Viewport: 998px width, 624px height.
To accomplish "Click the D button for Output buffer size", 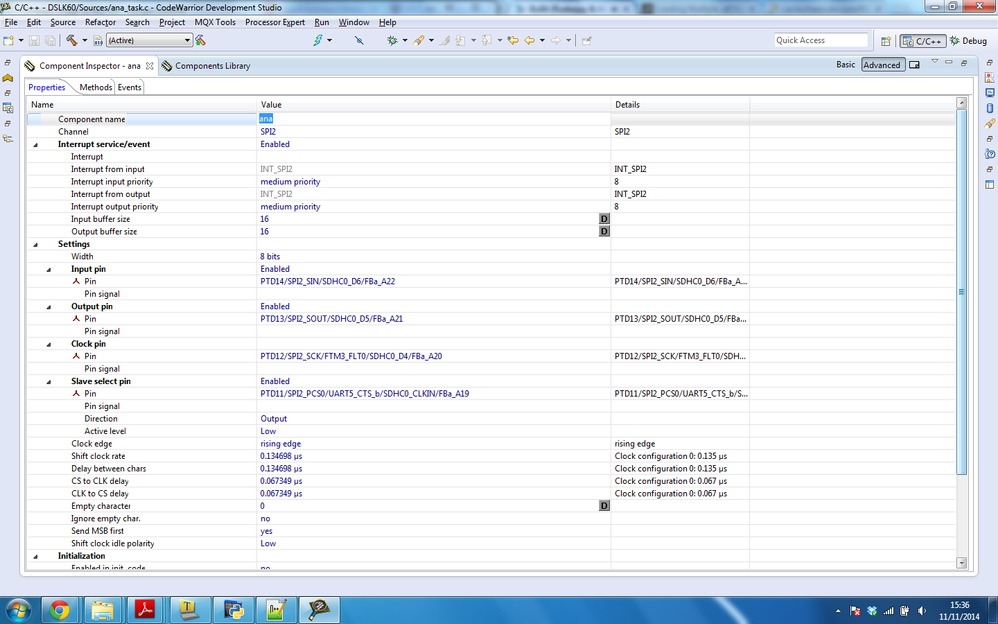I will (x=604, y=231).
